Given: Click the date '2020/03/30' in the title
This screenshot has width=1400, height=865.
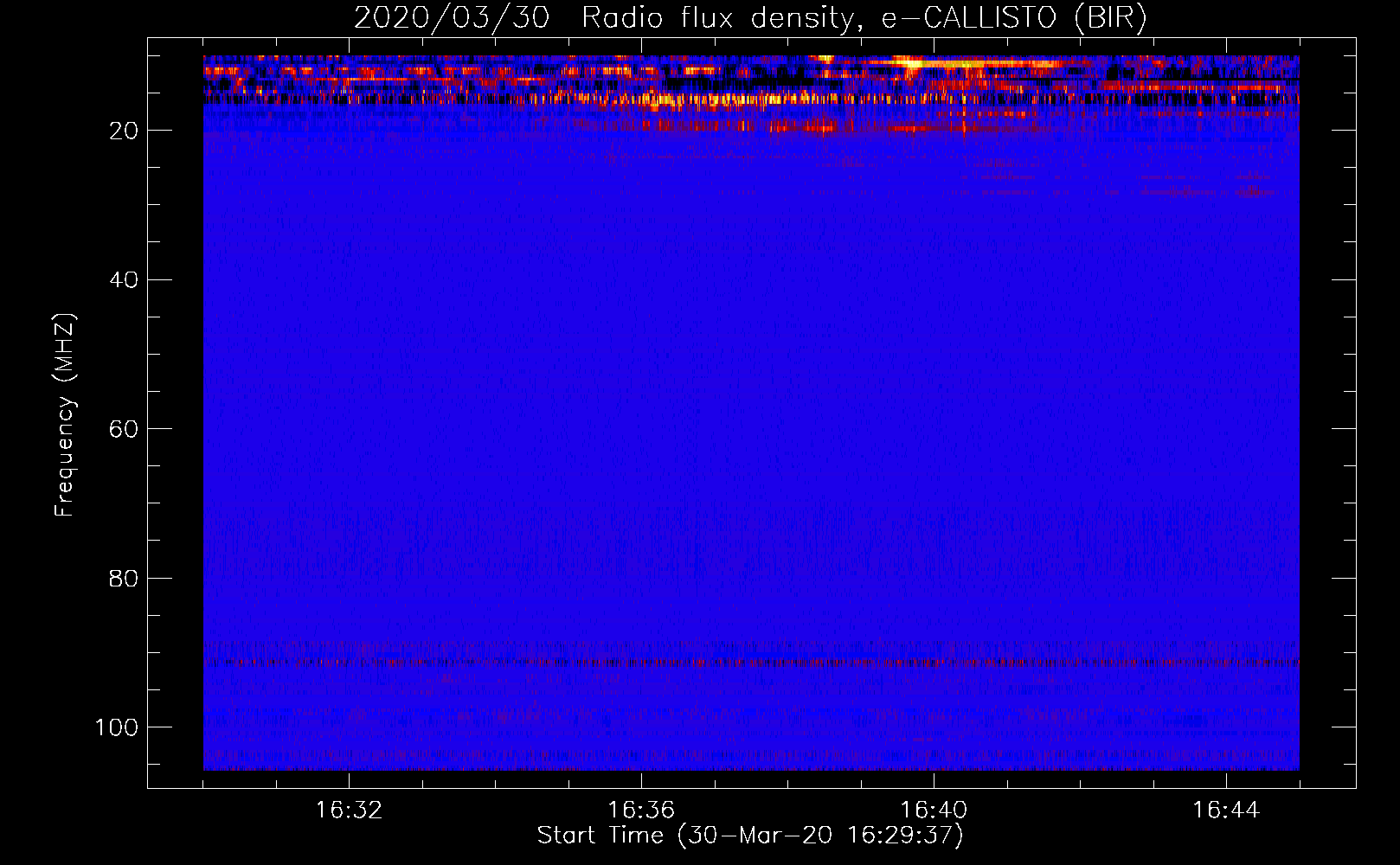Looking at the screenshot, I should click(452, 18).
